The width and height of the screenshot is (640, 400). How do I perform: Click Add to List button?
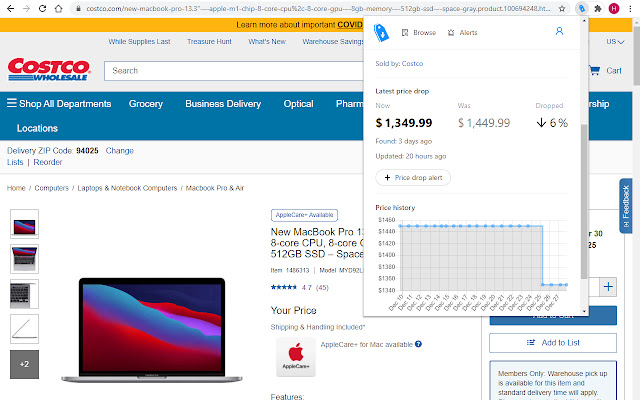pos(553,343)
